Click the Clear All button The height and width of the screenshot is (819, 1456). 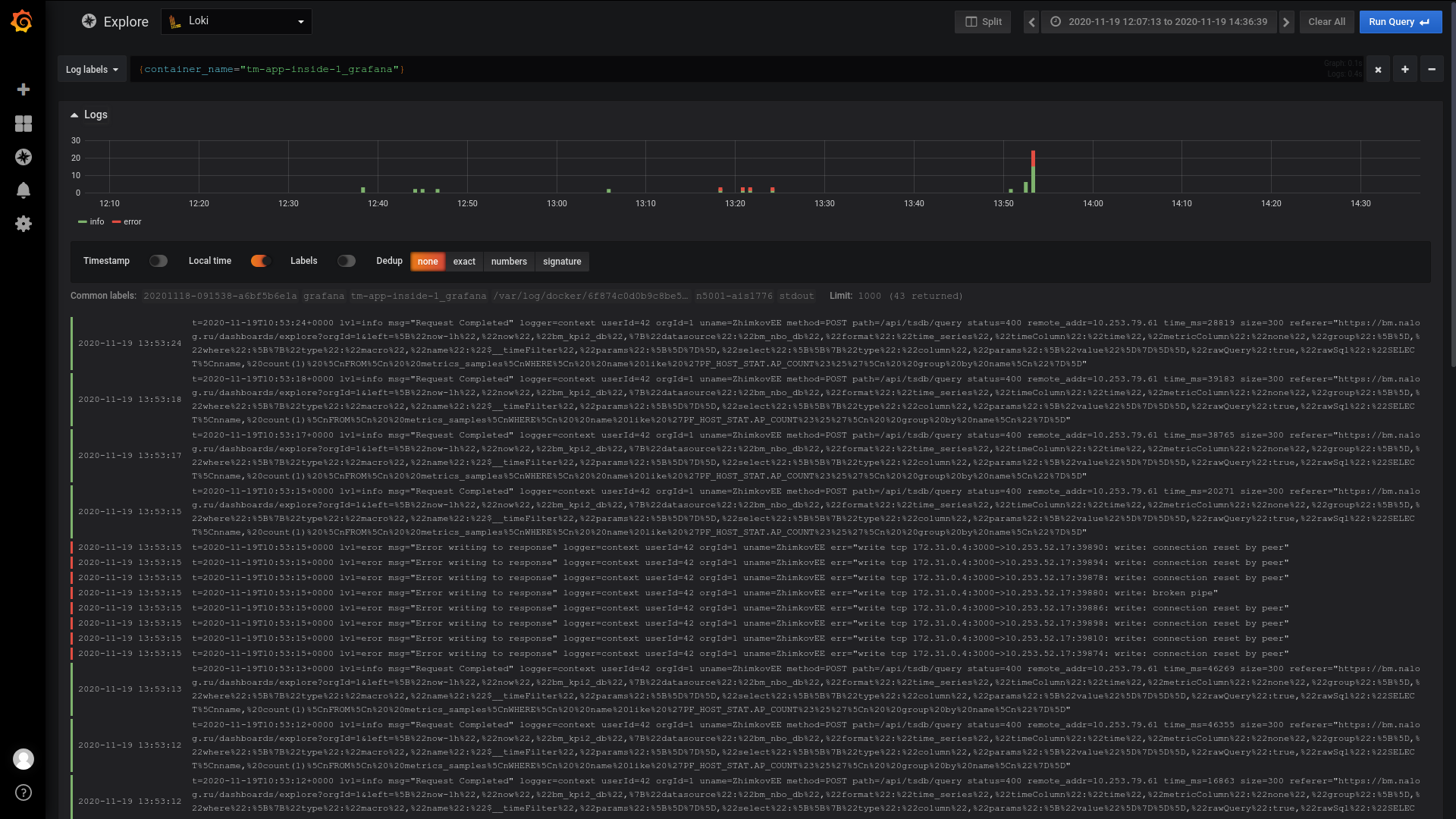click(x=1326, y=21)
